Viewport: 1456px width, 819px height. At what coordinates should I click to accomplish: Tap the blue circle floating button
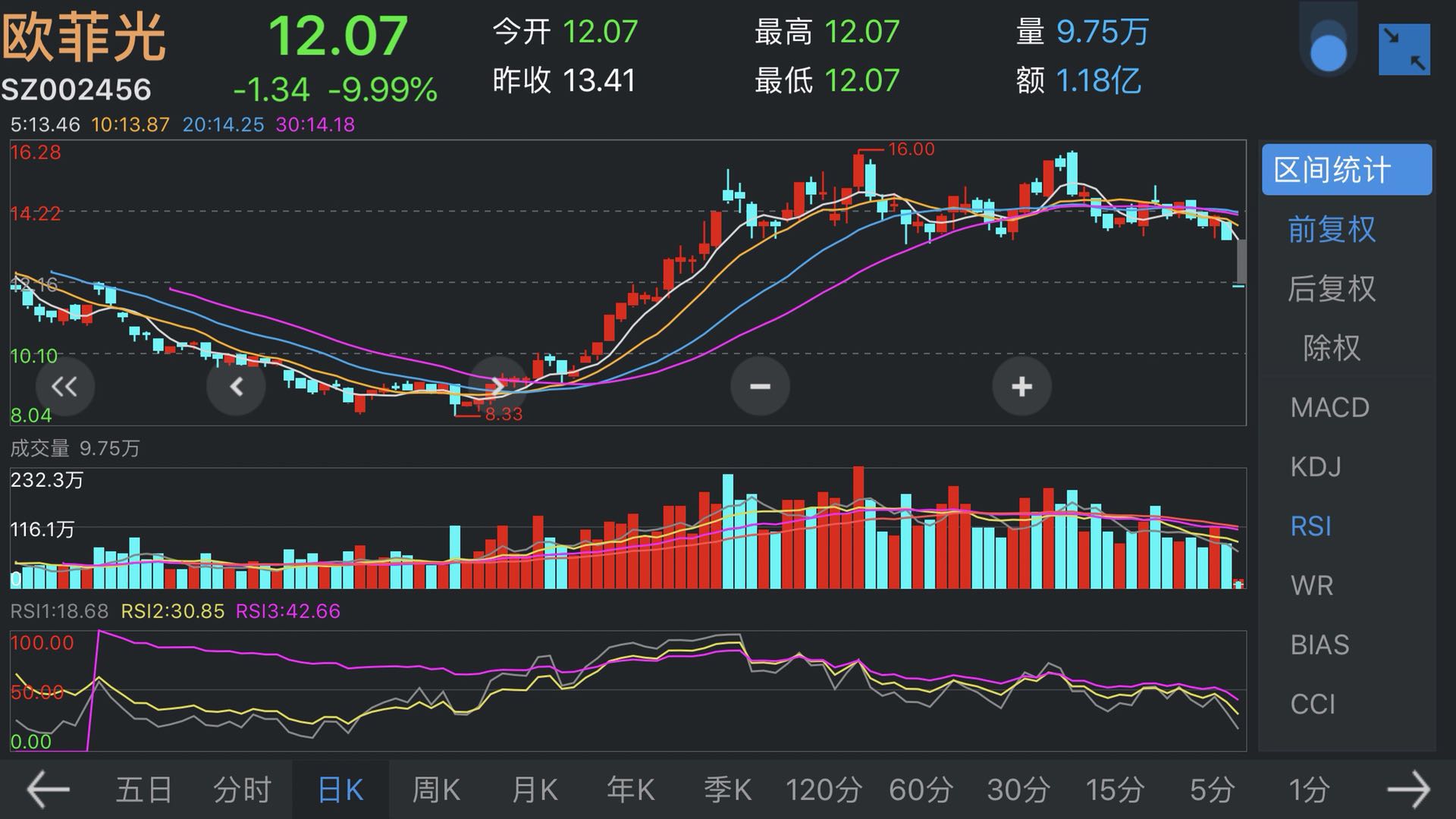point(1328,52)
